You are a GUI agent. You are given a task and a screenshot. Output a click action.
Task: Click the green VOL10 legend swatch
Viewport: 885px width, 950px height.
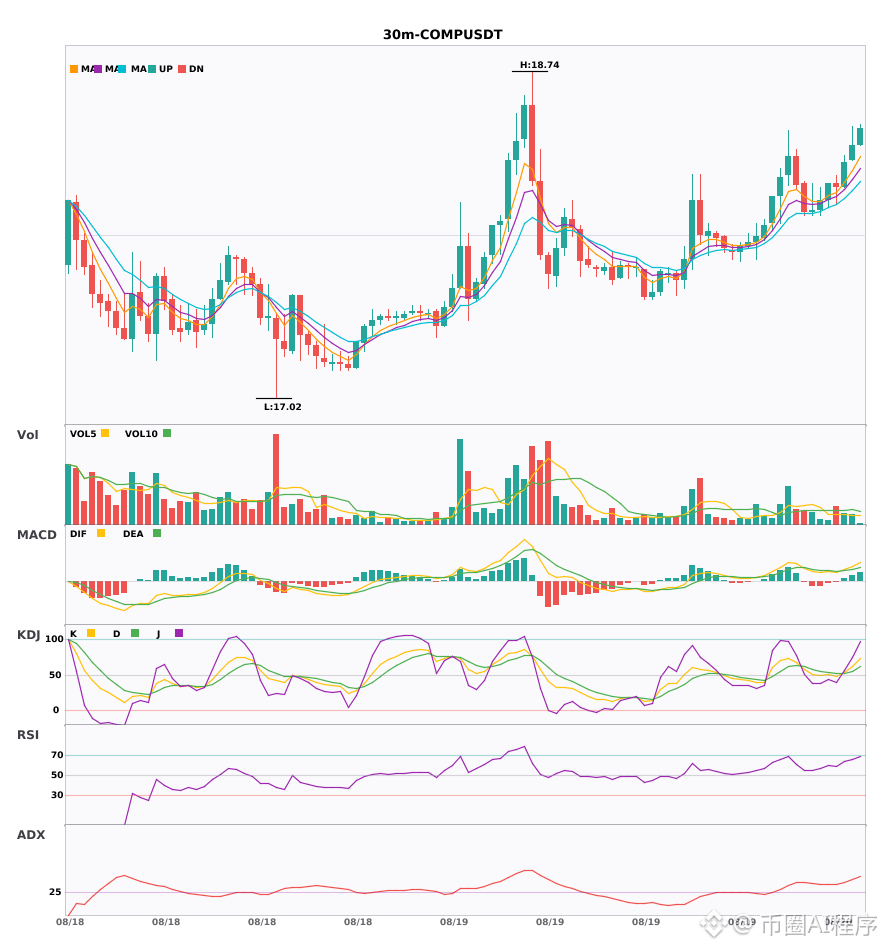point(167,433)
